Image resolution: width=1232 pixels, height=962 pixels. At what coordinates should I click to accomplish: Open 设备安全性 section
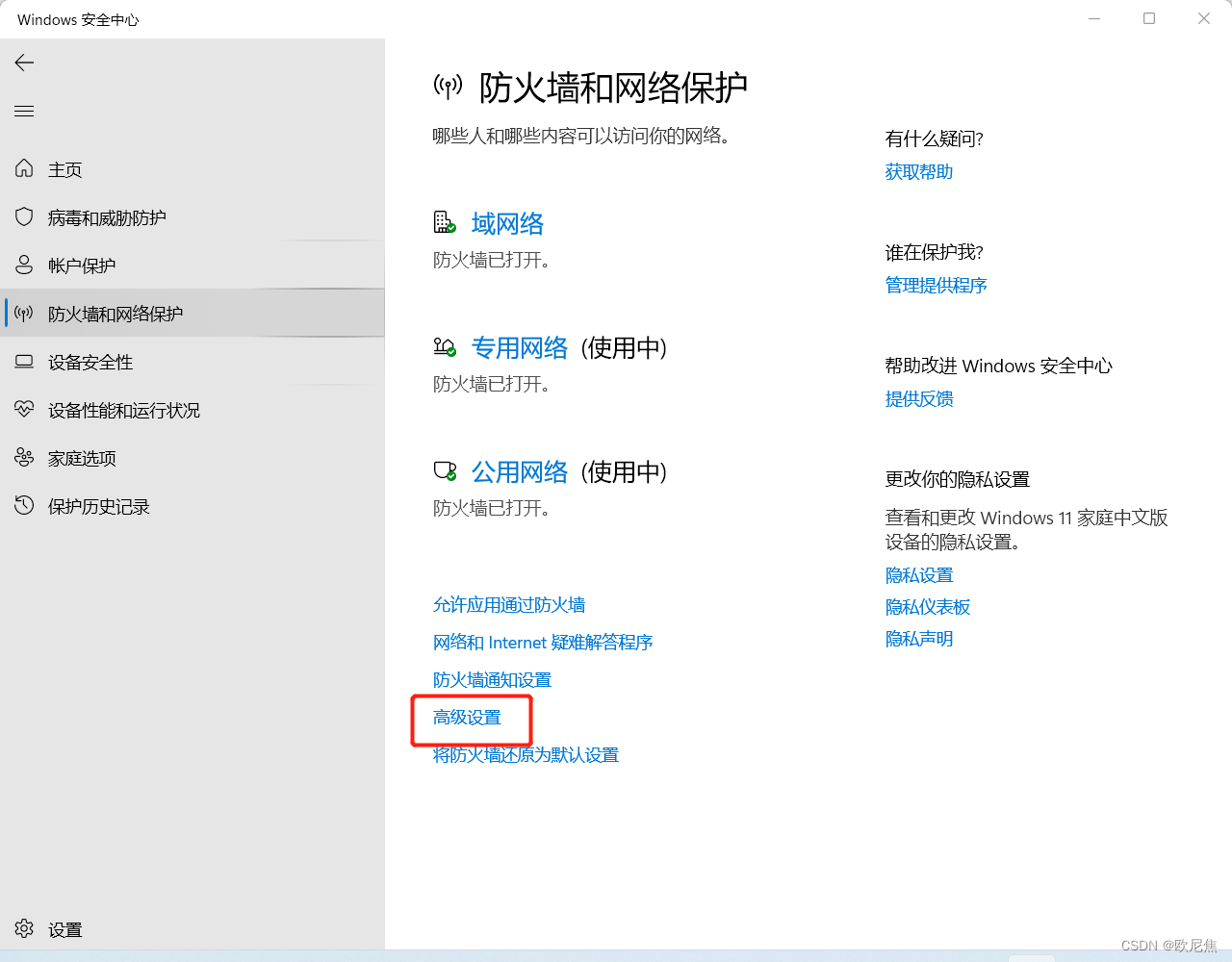(192, 362)
